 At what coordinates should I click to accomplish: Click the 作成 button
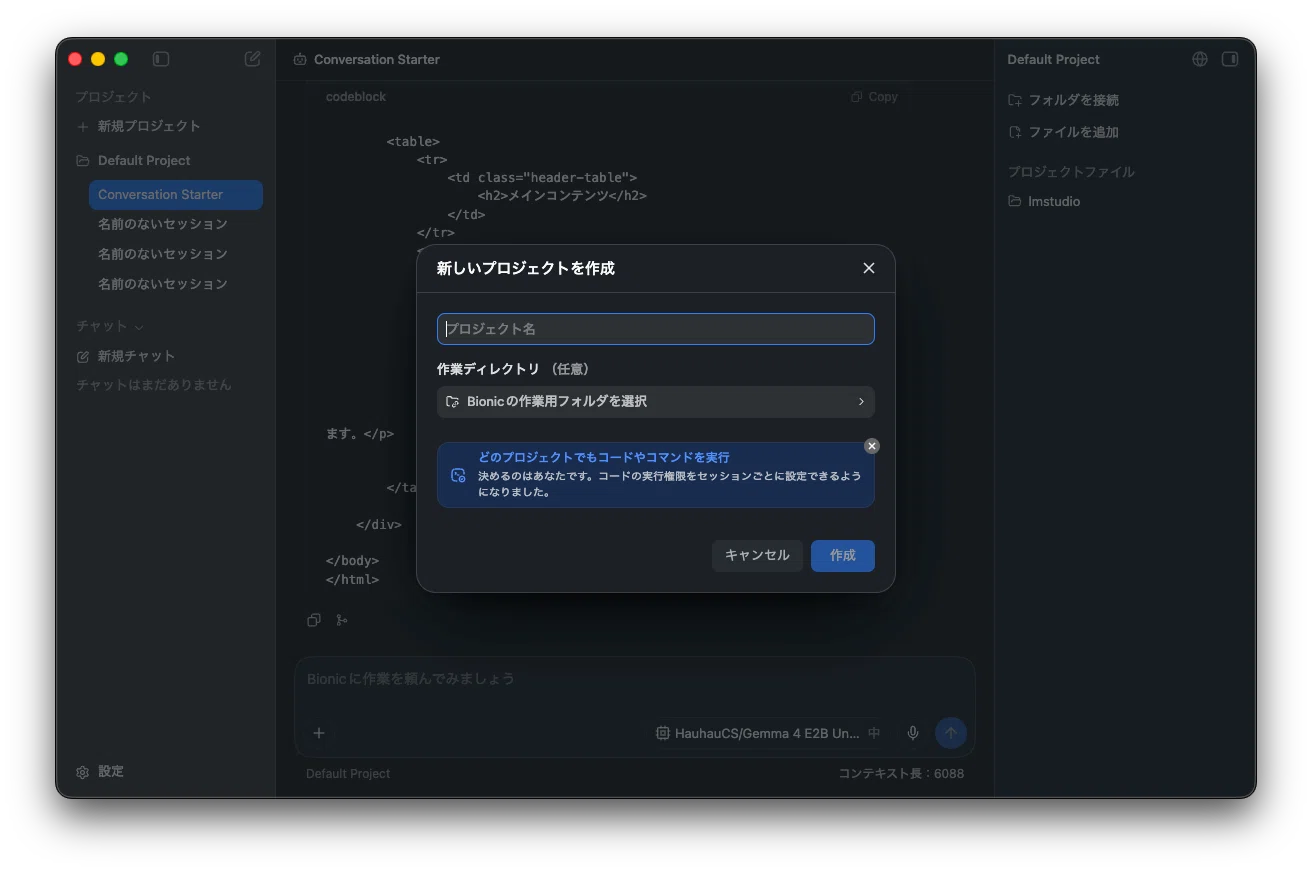tap(843, 556)
